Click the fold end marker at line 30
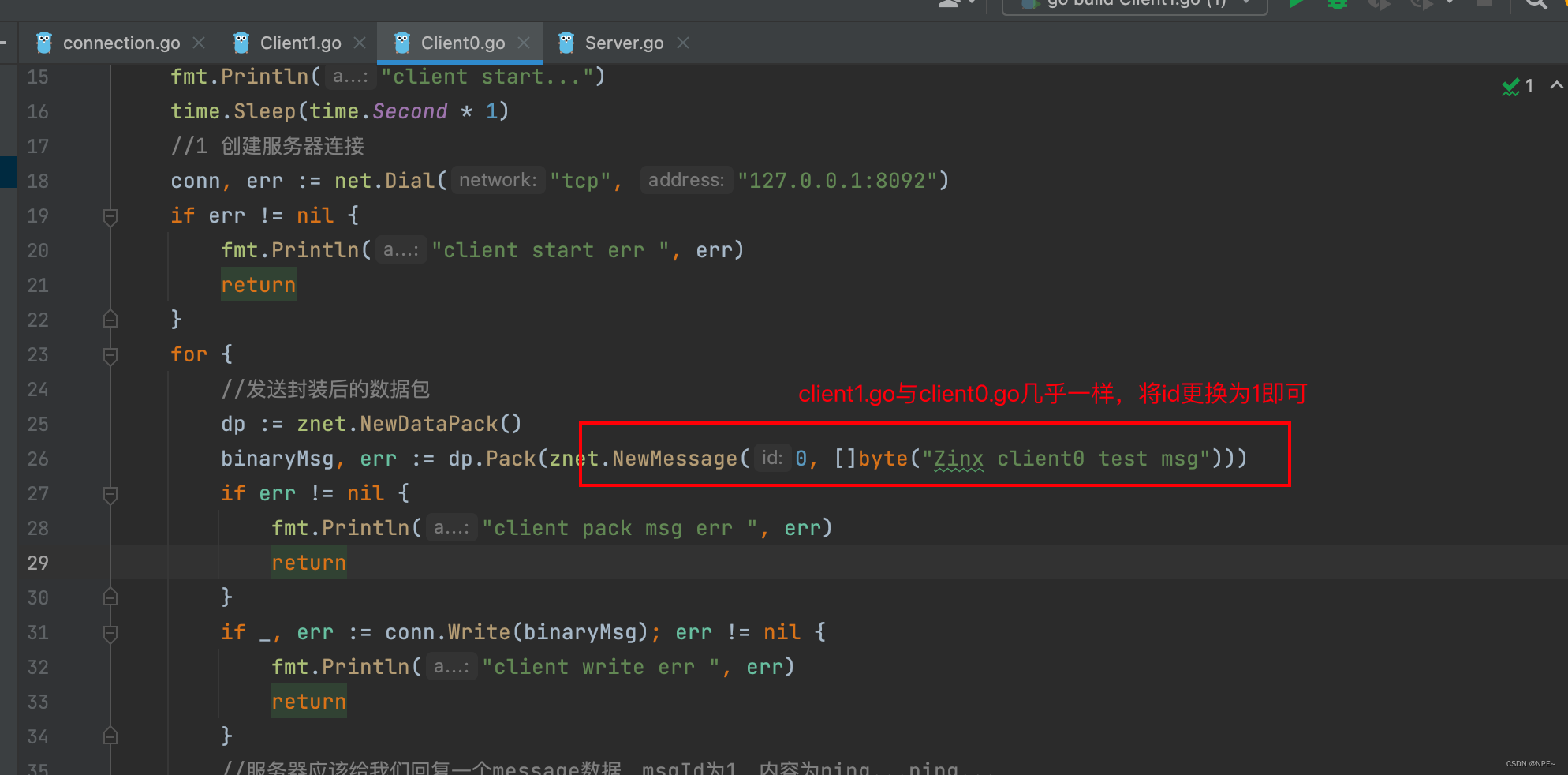The height and width of the screenshot is (775, 1568). (x=110, y=597)
